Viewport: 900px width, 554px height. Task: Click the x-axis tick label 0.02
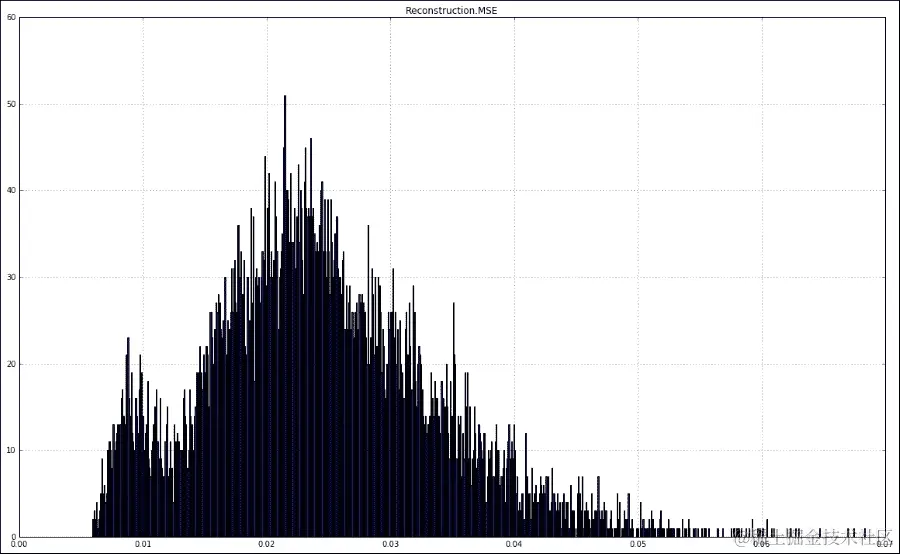[266, 544]
